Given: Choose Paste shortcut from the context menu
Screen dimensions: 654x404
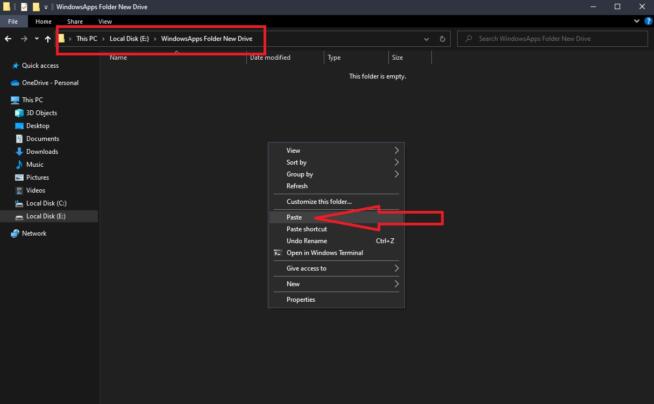Looking at the screenshot, I should click(x=336, y=229).
